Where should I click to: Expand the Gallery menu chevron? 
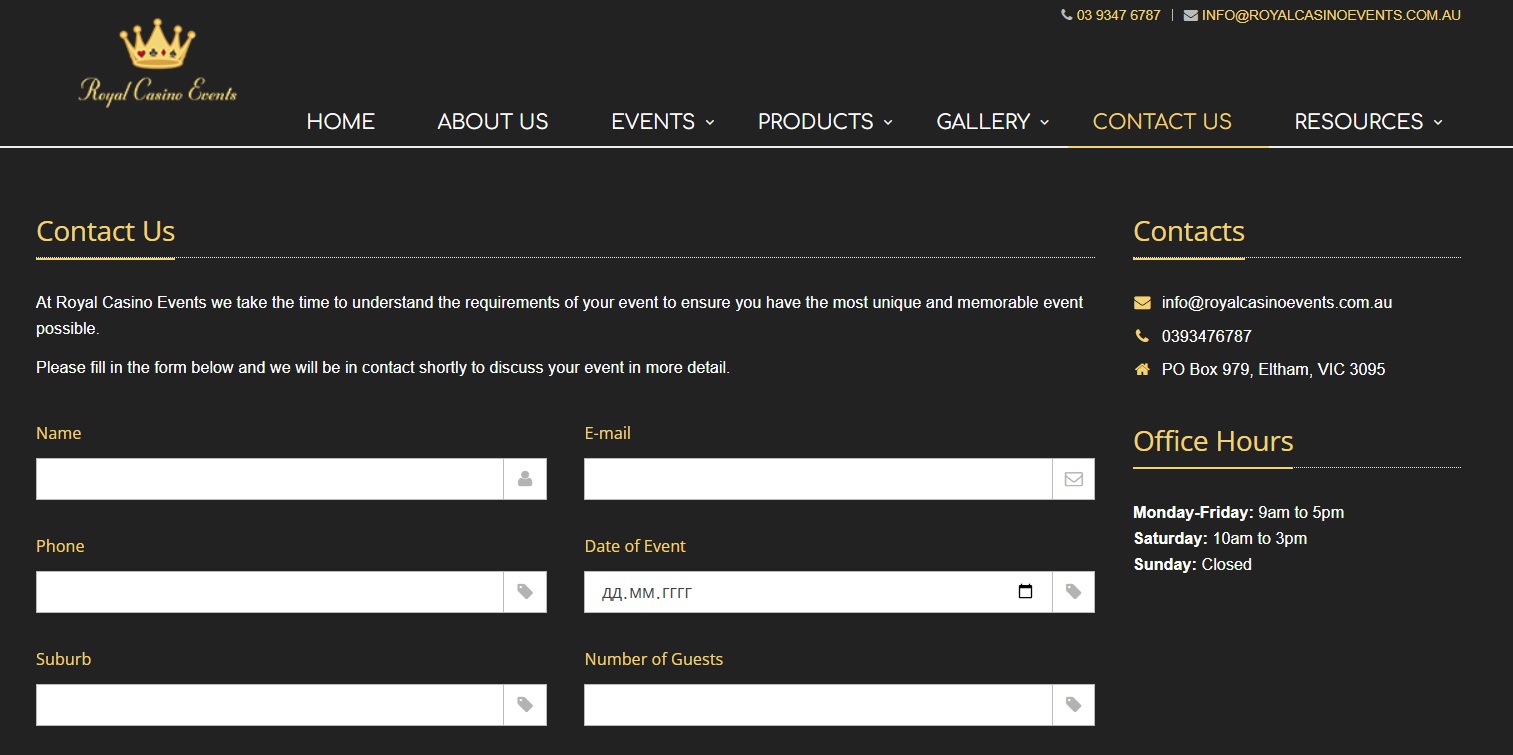tap(1044, 122)
